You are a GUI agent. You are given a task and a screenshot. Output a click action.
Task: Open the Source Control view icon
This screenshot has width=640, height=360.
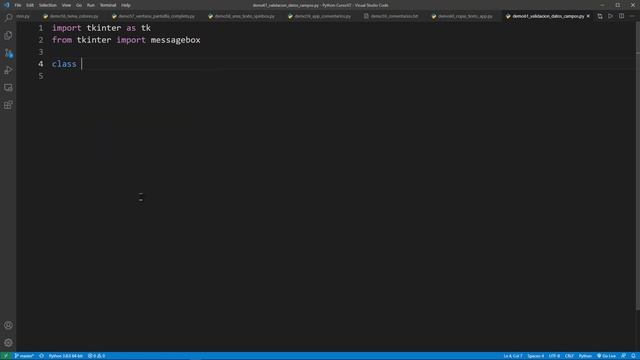point(8,53)
